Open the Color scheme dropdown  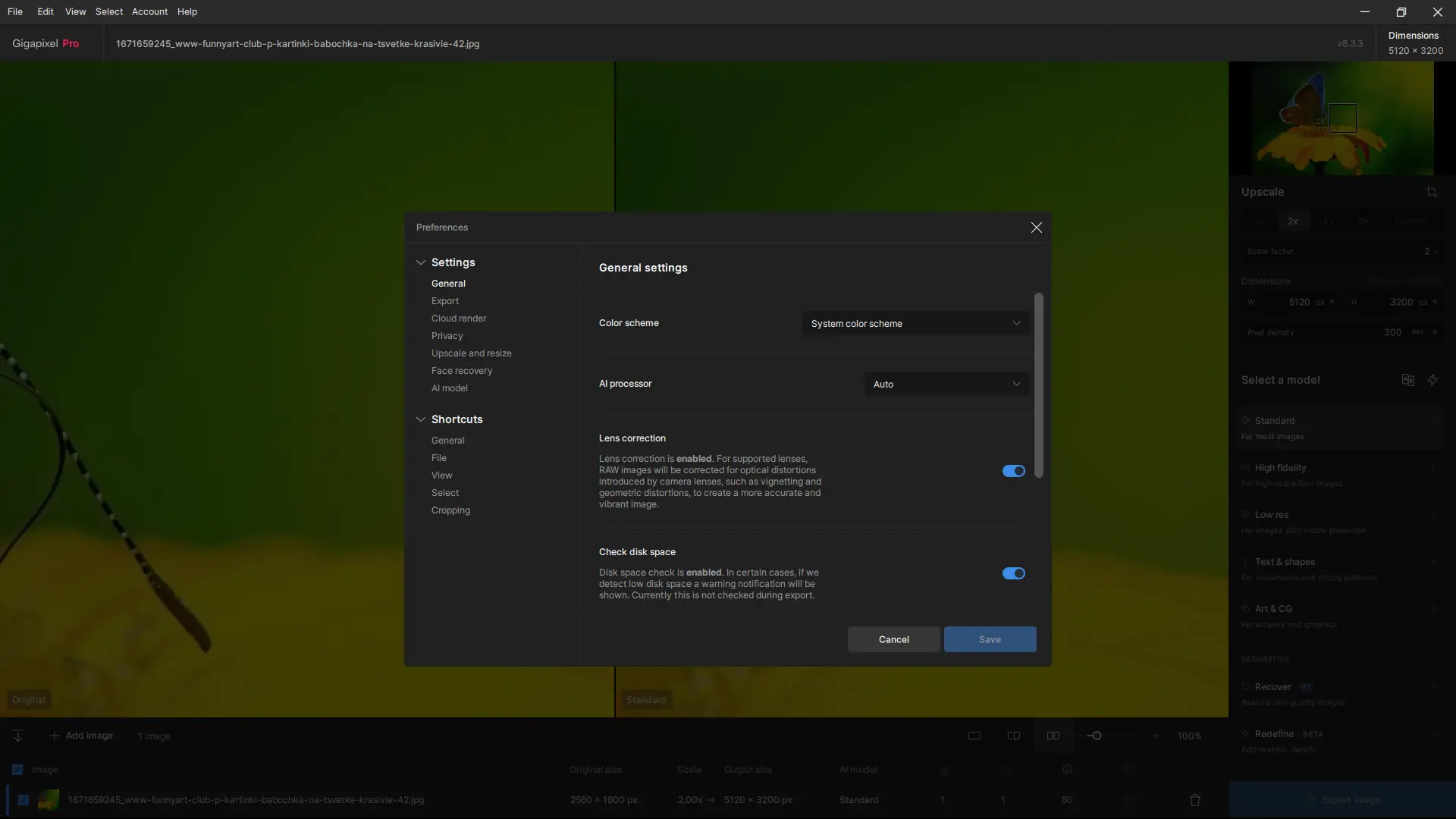[x=915, y=324]
